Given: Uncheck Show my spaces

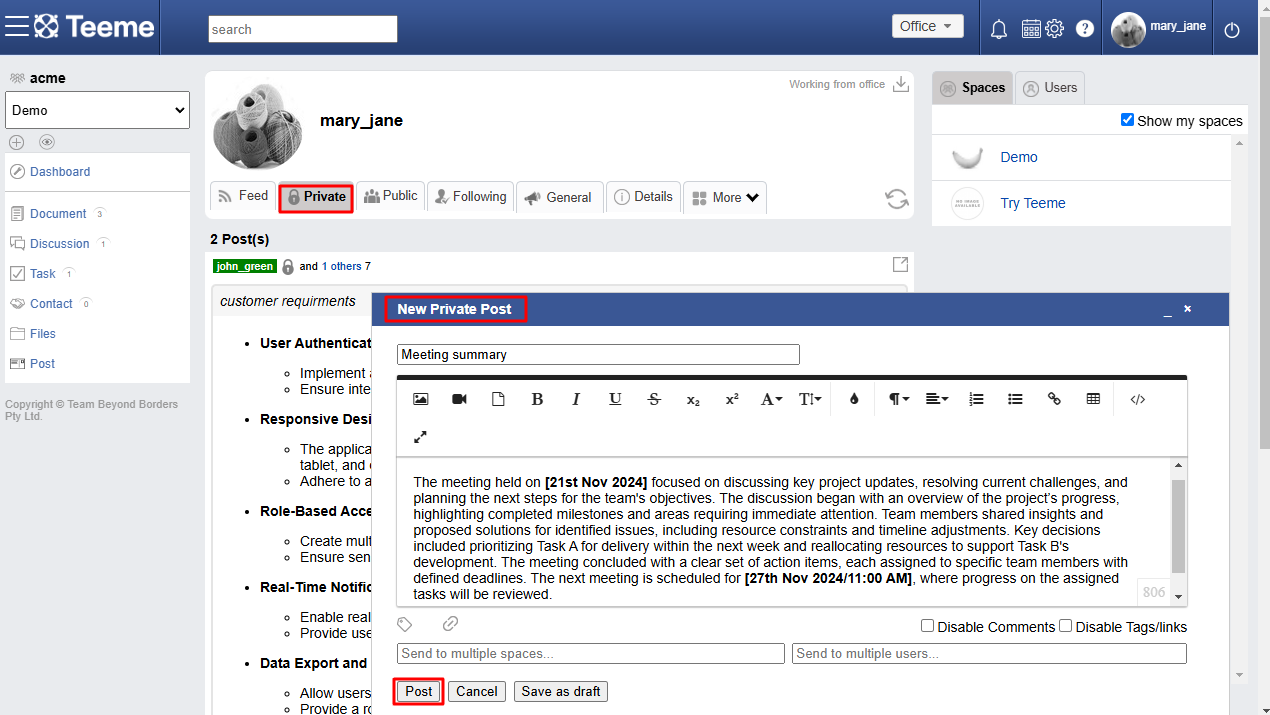Looking at the screenshot, I should (1128, 120).
